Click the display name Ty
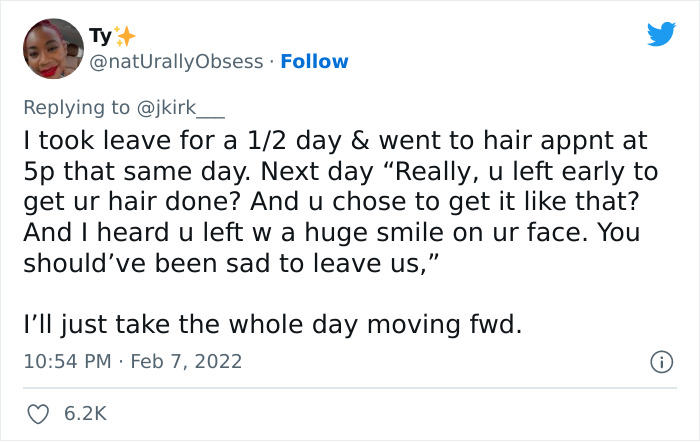Viewport: 700px width, 441px height. [x=100, y=37]
